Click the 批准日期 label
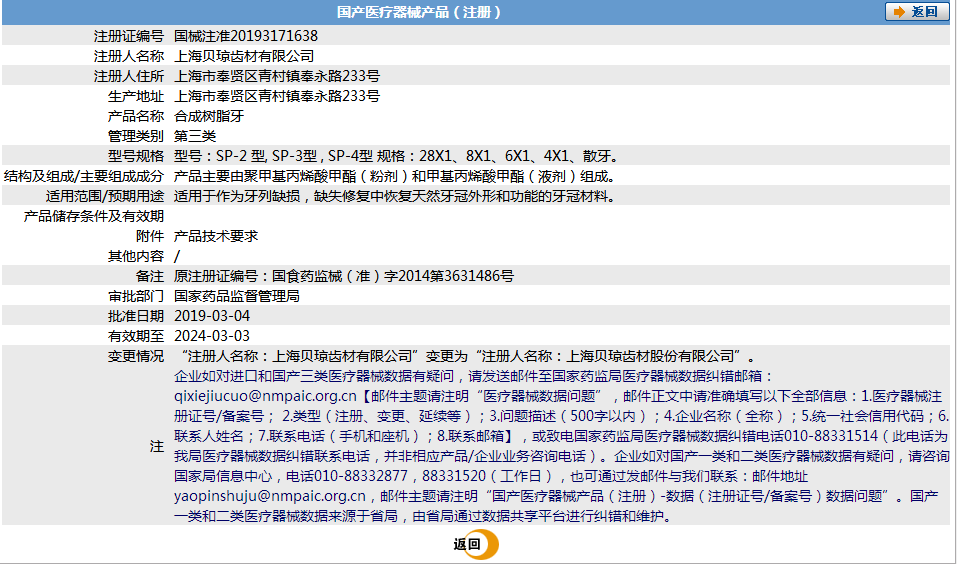 (x=136, y=316)
